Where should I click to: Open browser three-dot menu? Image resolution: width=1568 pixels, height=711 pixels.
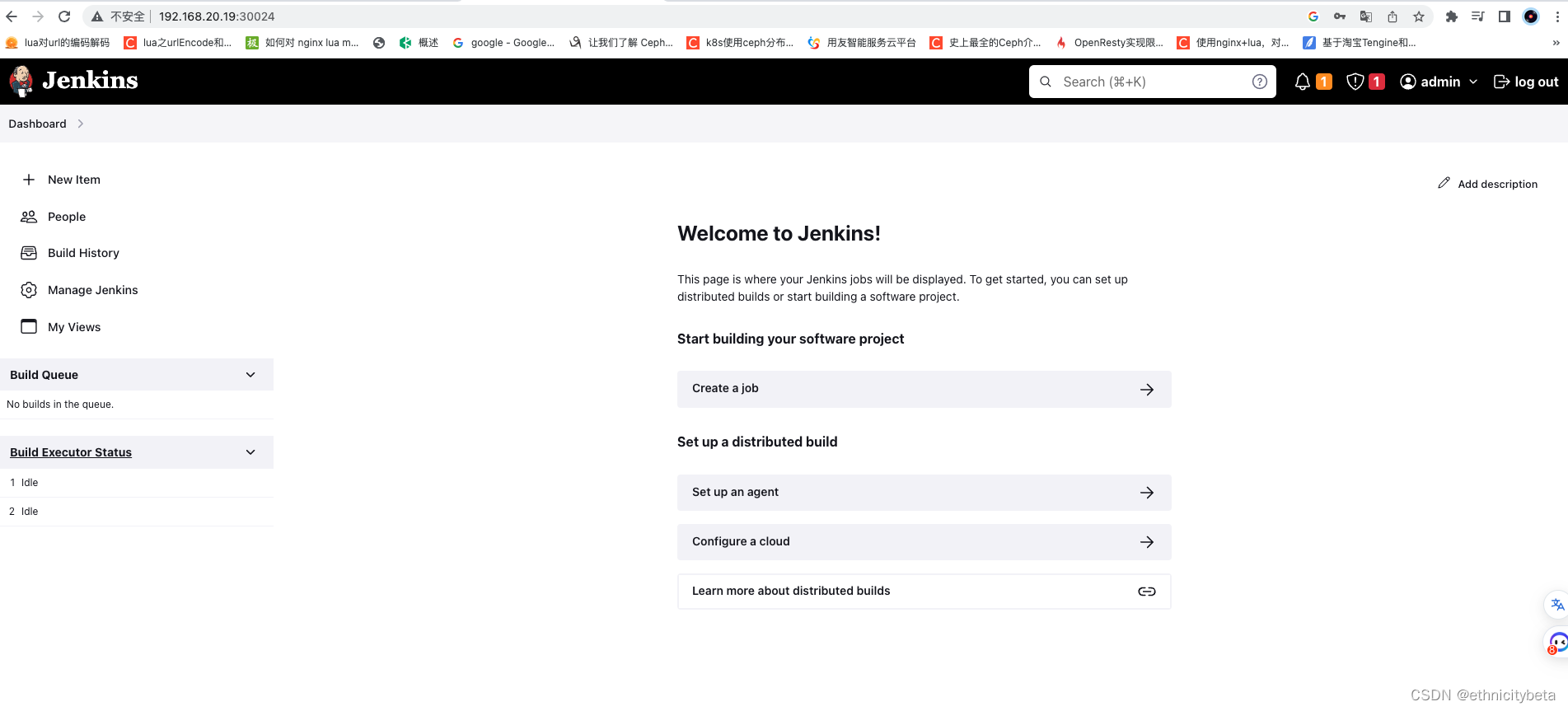(1557, 16)
